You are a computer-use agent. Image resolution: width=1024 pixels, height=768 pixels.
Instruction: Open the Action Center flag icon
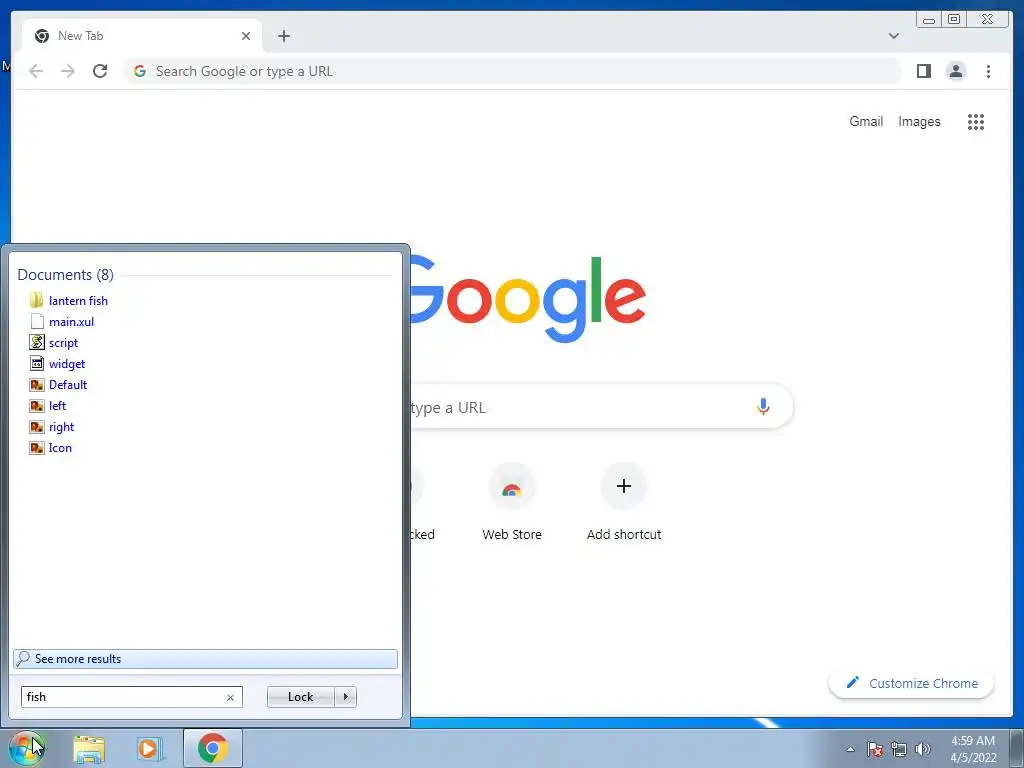[875, 749]
